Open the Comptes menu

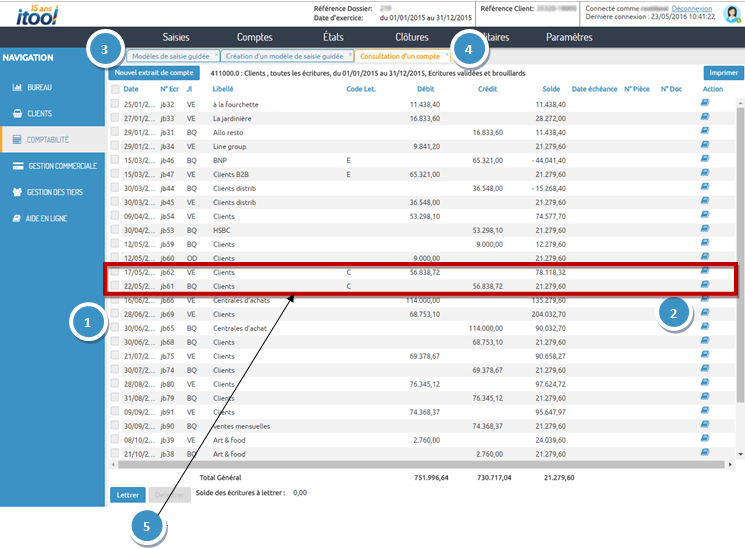click(254, 37)
